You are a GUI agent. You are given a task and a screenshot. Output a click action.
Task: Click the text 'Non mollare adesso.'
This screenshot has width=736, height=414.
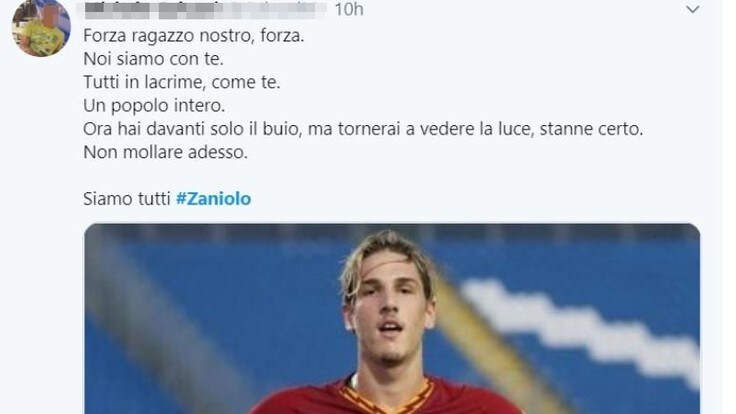point(165,153)
